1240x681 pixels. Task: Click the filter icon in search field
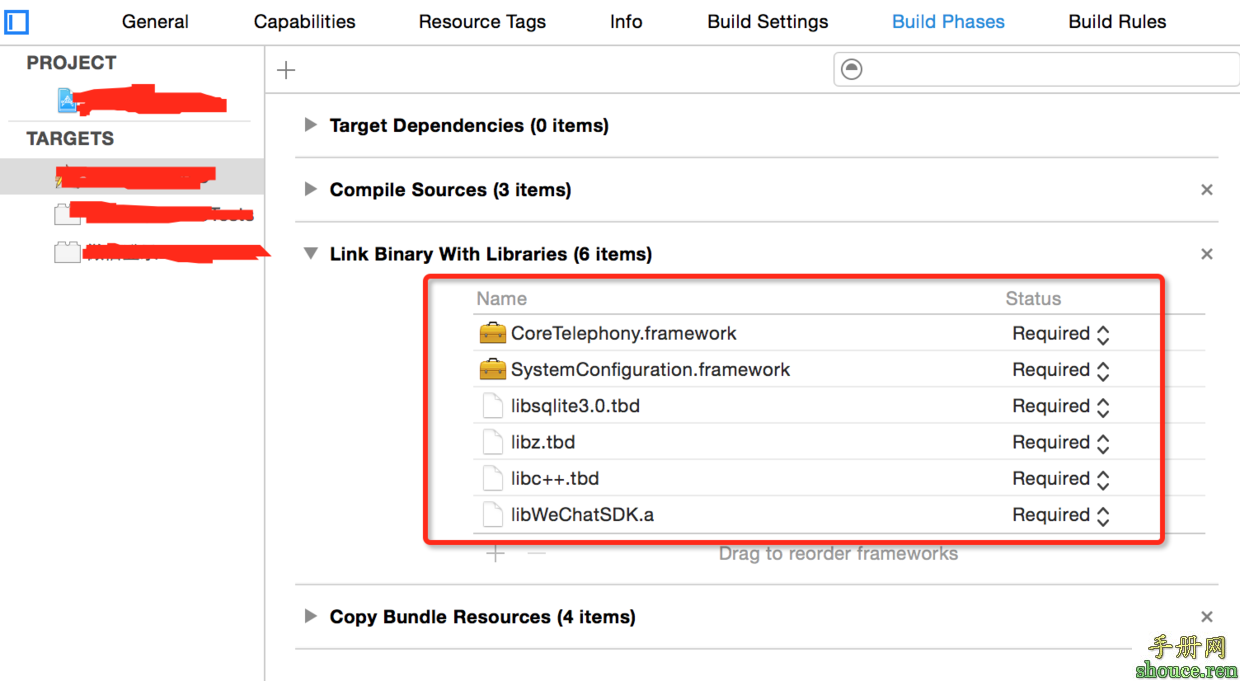(x=851, y=69)
